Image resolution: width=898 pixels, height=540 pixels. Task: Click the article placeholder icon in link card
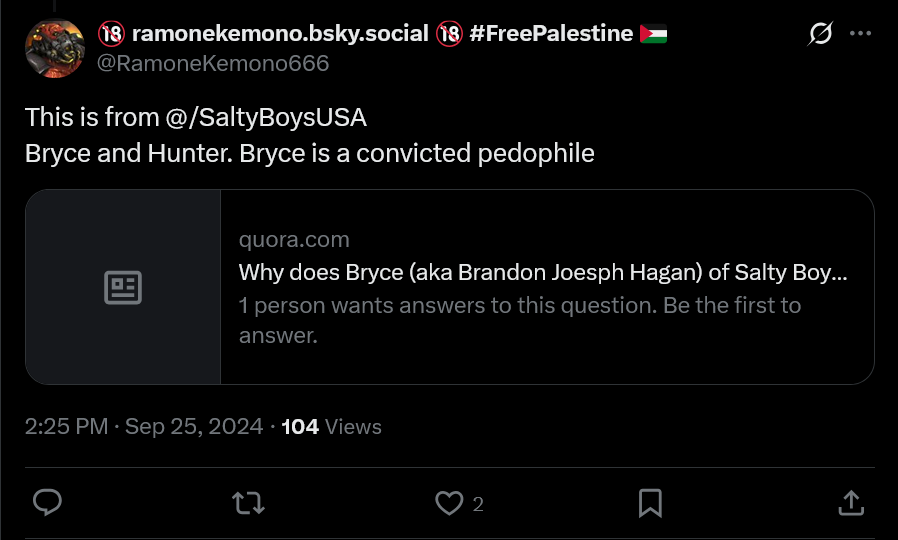123,287
